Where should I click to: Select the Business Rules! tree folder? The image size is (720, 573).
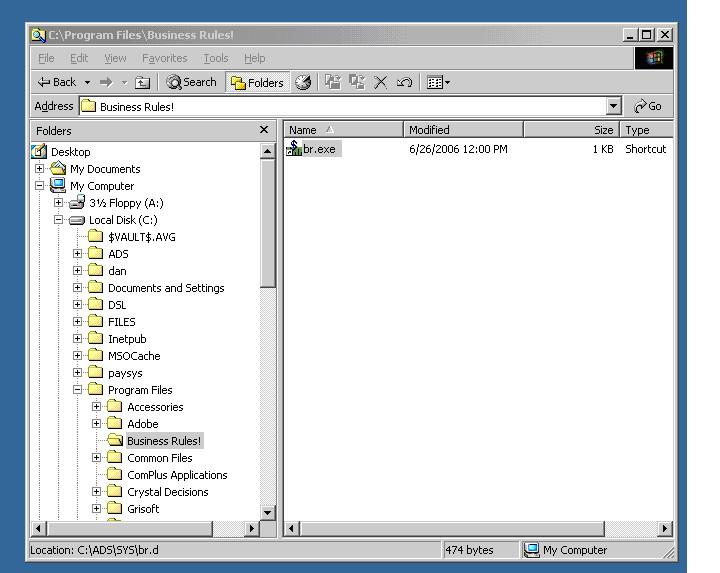pos(164,441)
